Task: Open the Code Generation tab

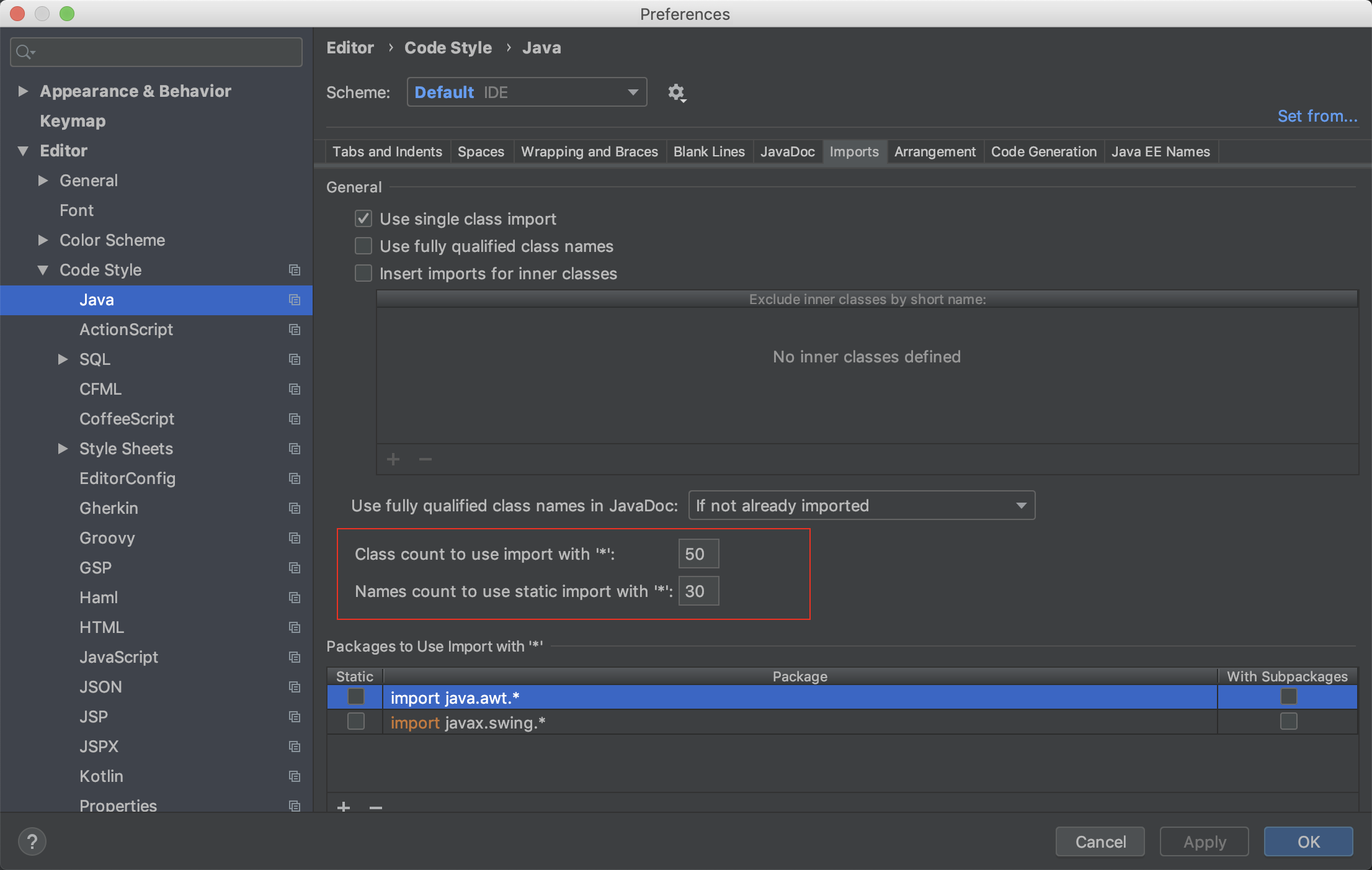Action: 1043,152
